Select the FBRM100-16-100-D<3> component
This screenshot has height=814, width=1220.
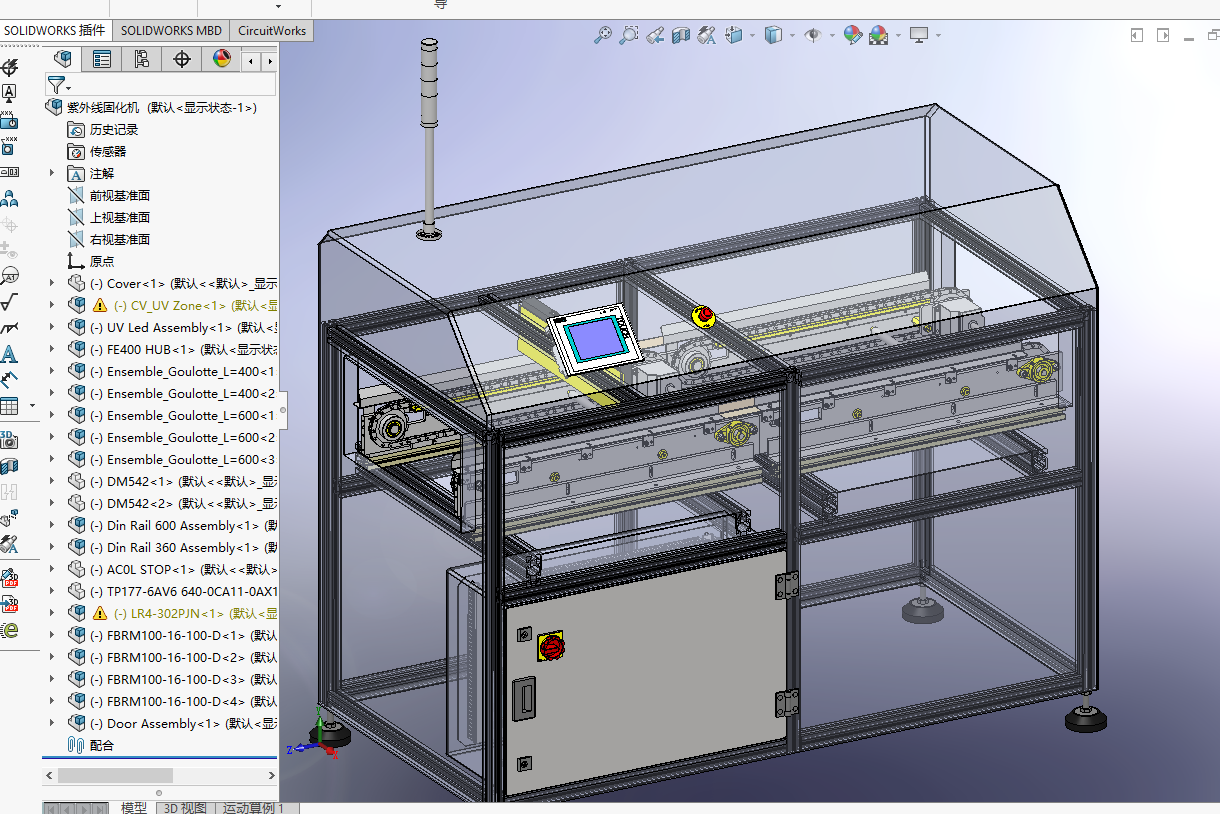[171, 679]
